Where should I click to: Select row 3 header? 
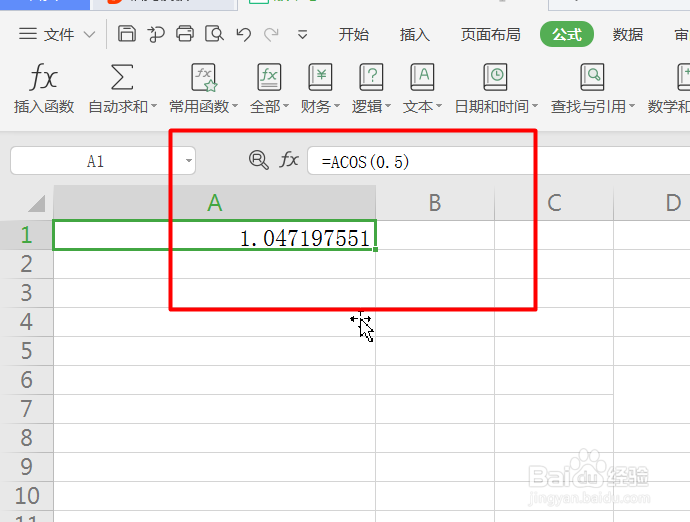(x=26, y=293)
